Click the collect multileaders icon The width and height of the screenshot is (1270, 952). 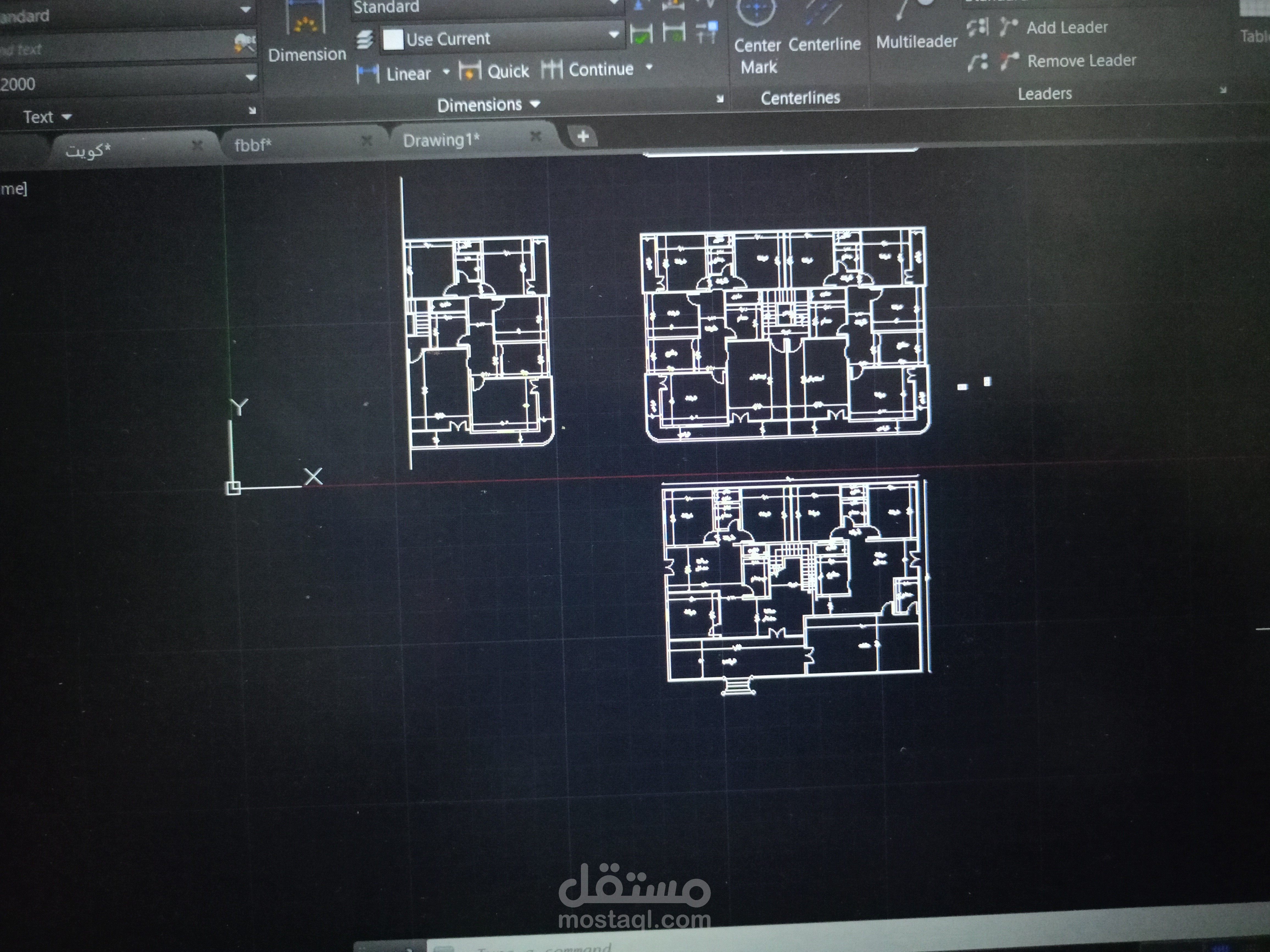point(977,61)
